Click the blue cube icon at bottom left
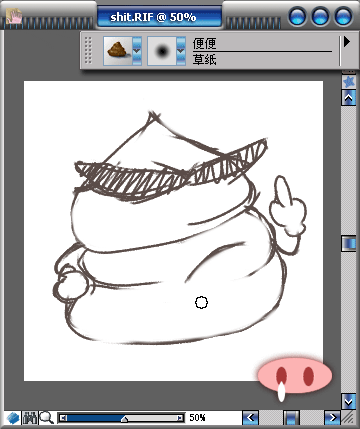Viewport: 360px width, 429px height. [x=13, y=418]
